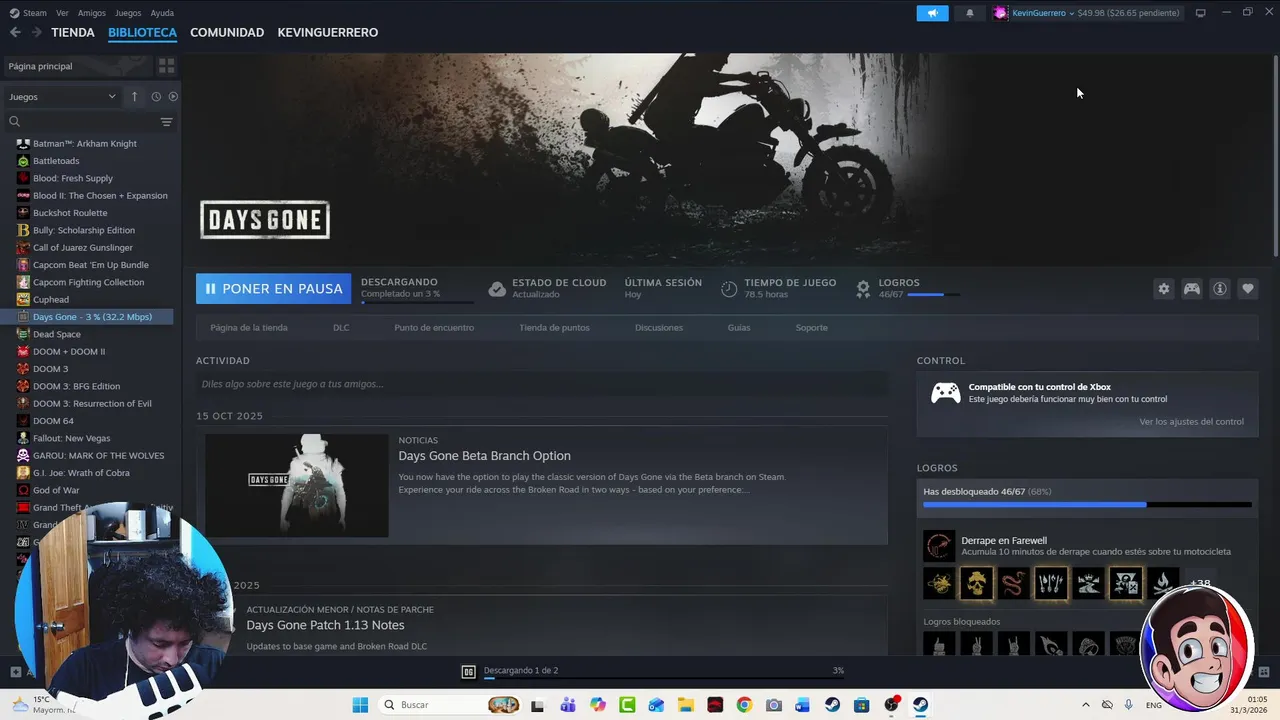The image size is (1280, 720).
Task: Go back with the back arrow
Action: coord(15,32)
